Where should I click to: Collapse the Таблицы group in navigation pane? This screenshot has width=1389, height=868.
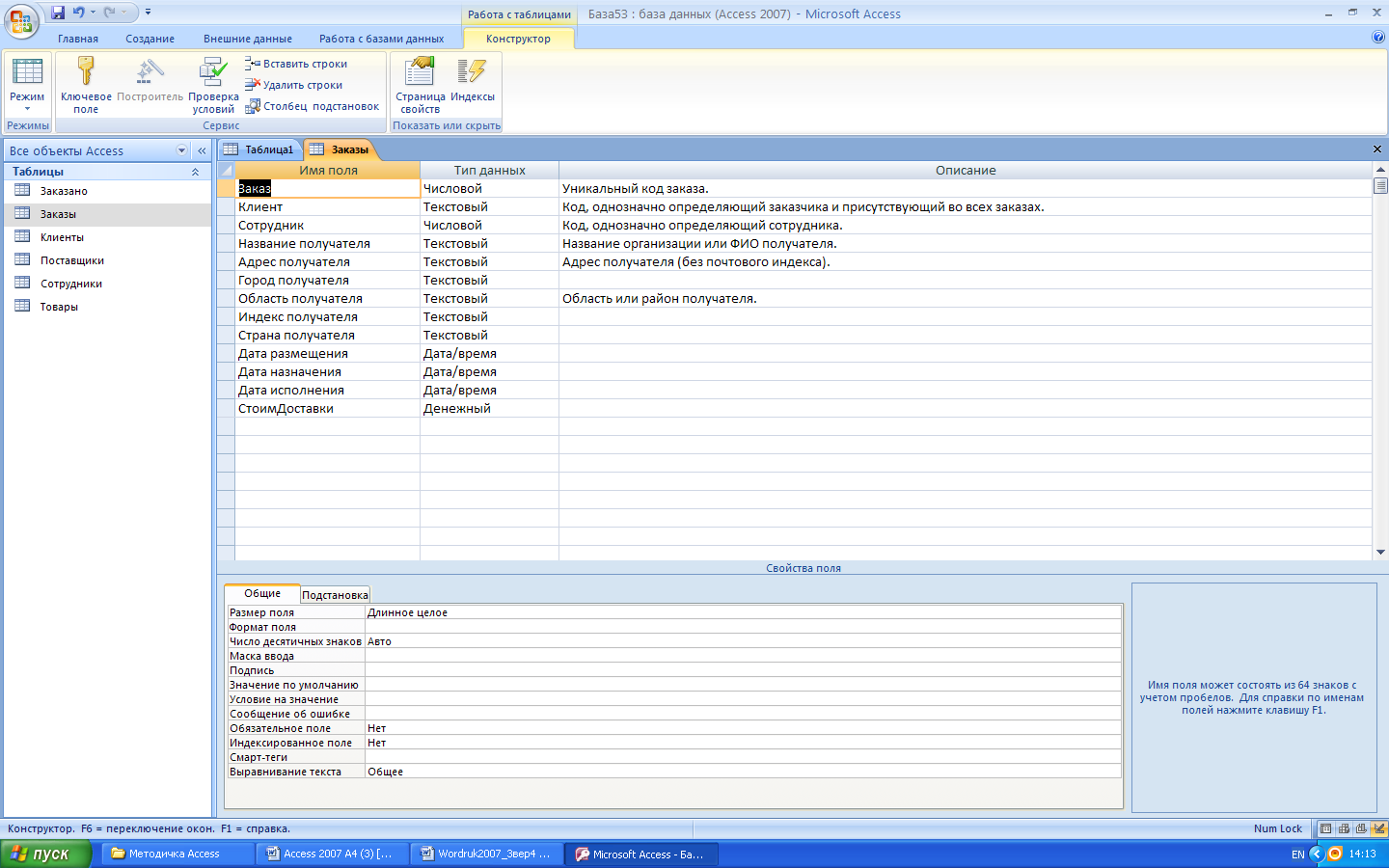click(x=195, y=172)
